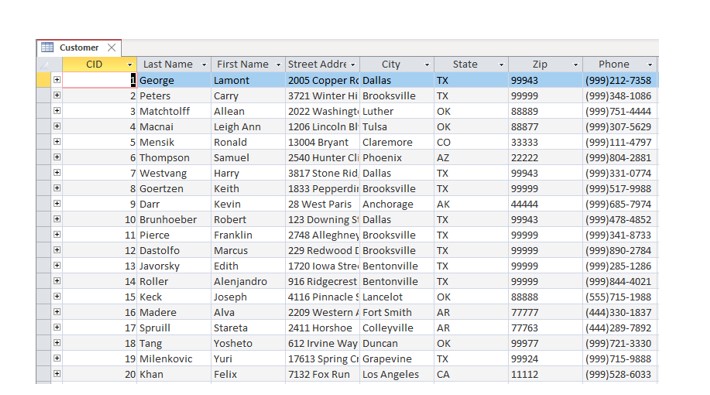
Task: Click the zip cell '11112'
Action: pos(546,375)
